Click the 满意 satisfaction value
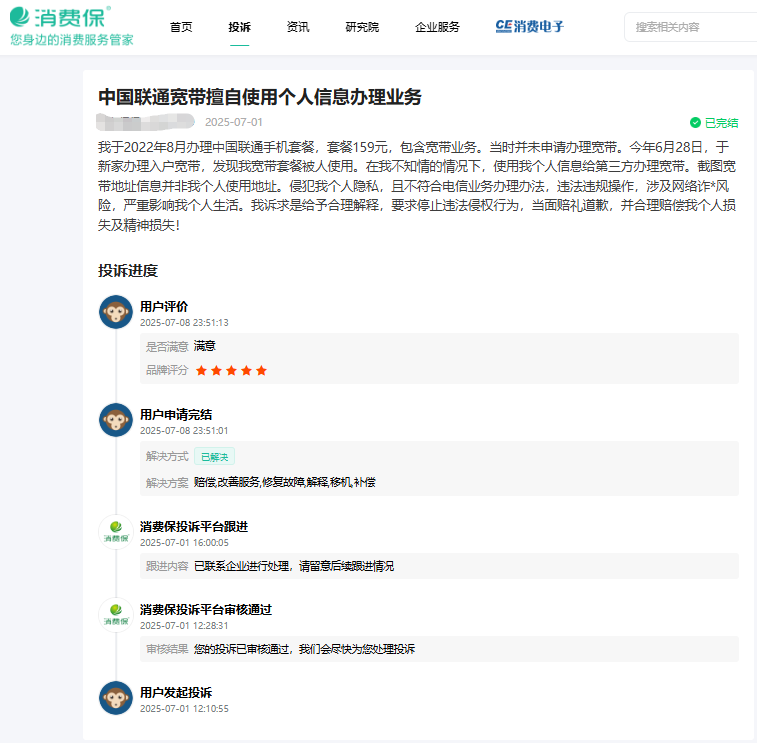757x743 pixels. coord(205,346)
